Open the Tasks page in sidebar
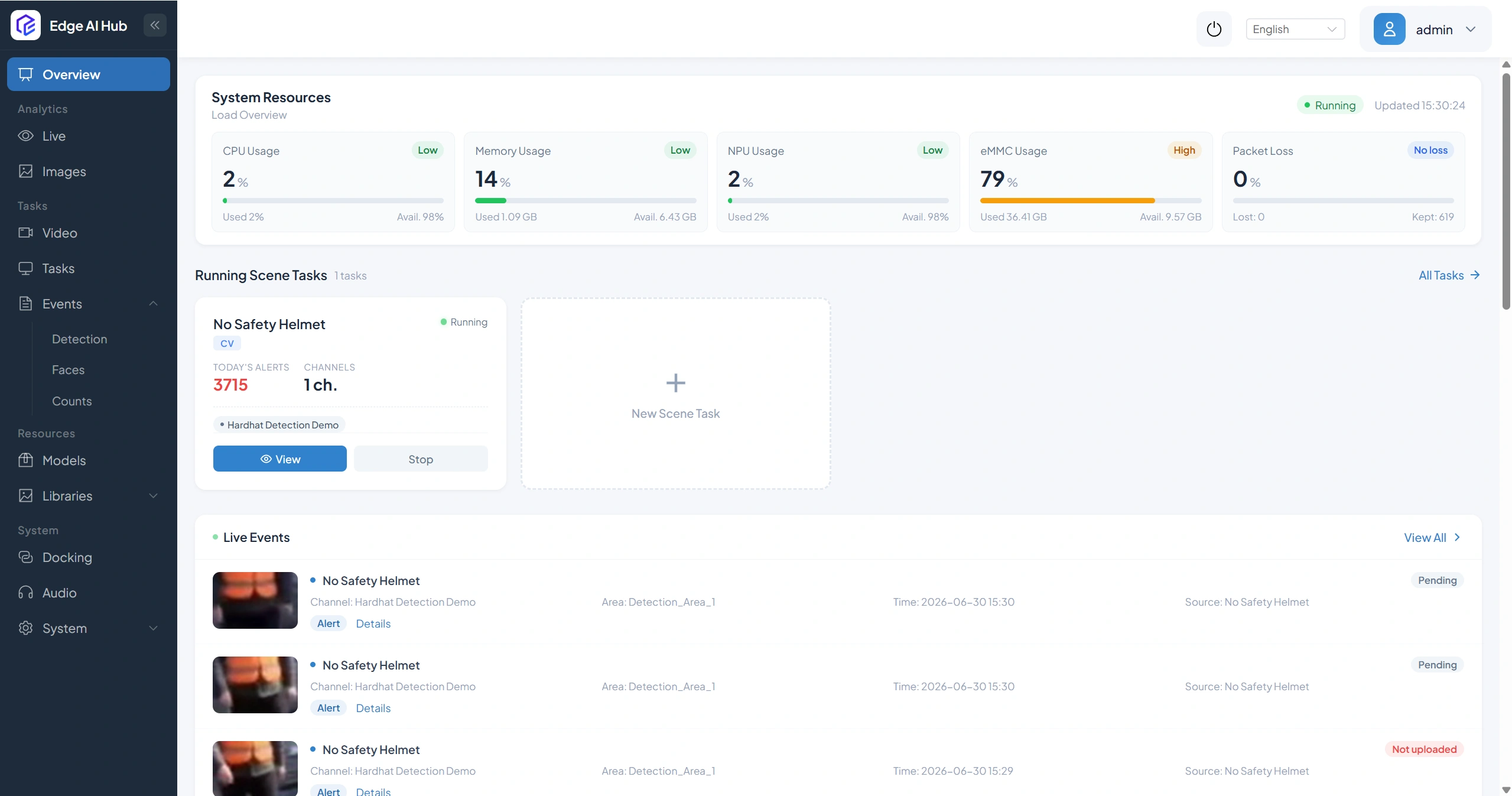The width and height of the screenshot is (1512, 796). 89,268
